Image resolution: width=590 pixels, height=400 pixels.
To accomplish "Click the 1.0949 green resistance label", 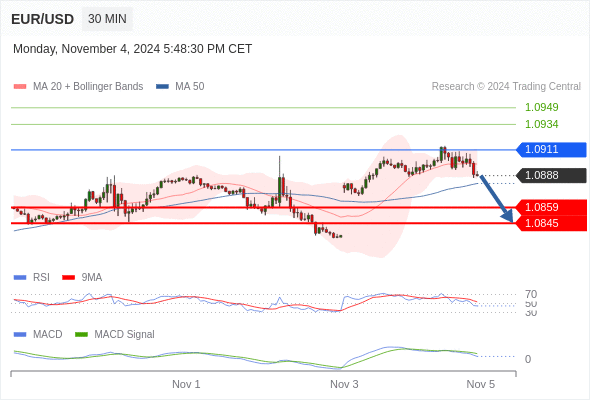I will coord(541,108).
